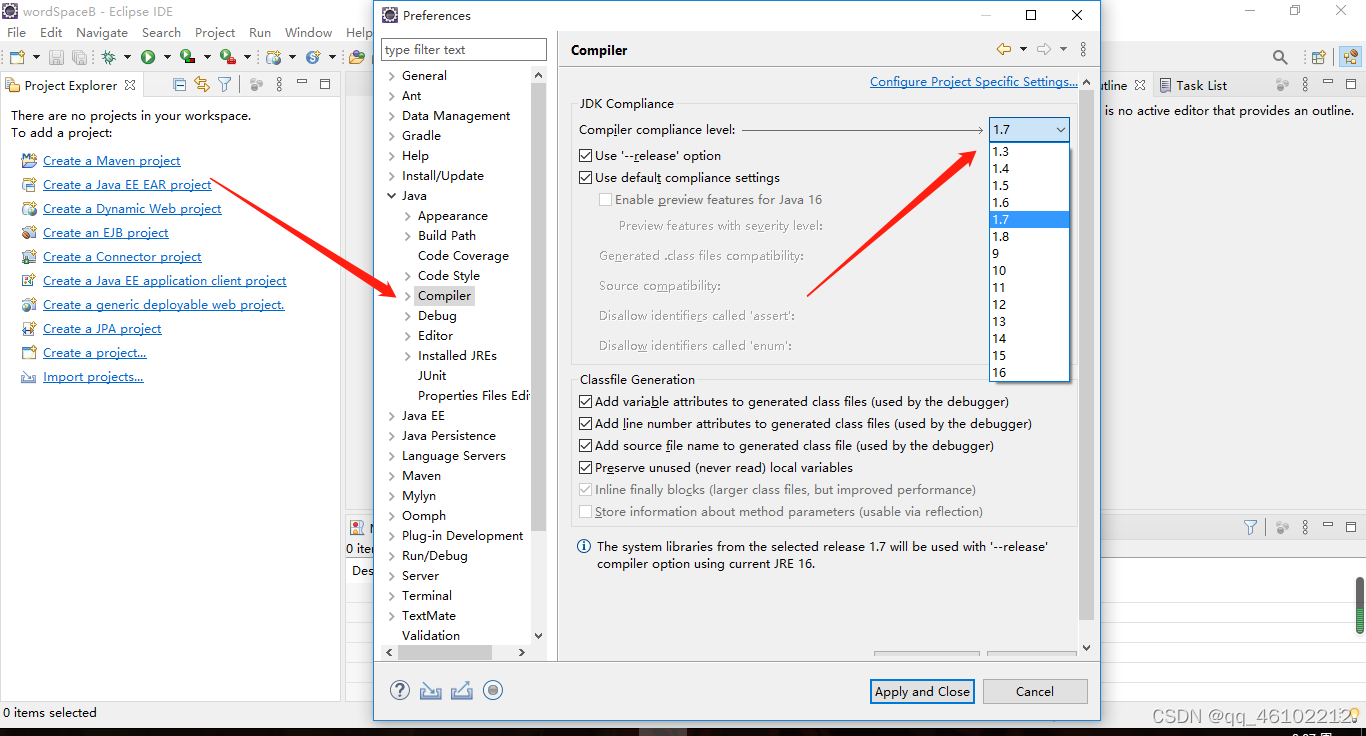1366x736 pixels.
Task: Open the Edit menu
Action: pyautogui.click(x=51, y=32)
